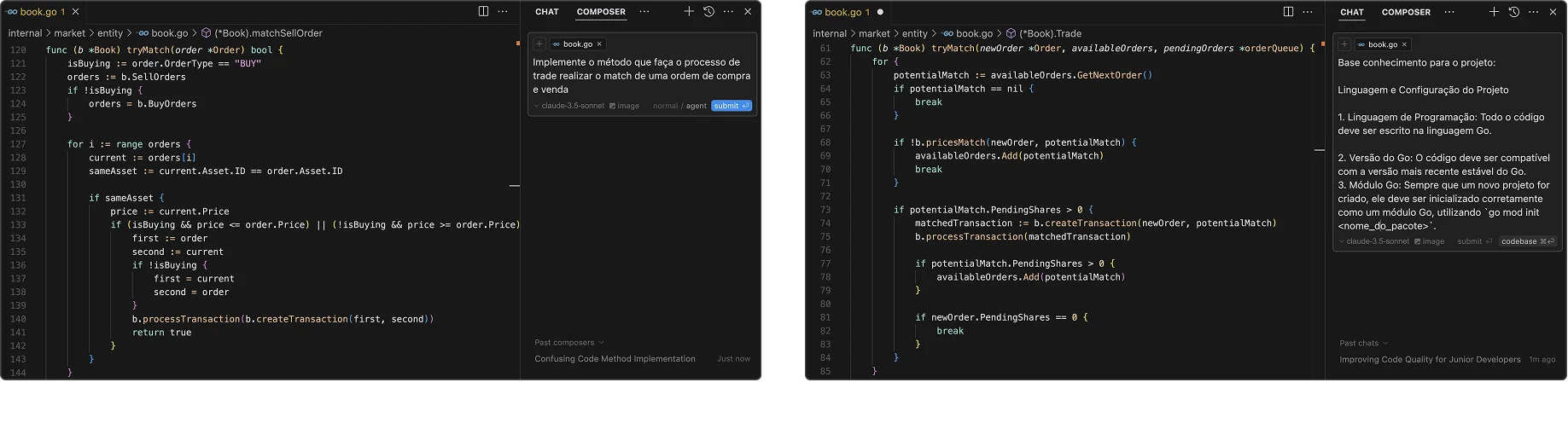Image resolution: width=1568 pixels, height=423 pixels.
Task: Attach image in left composer
Action: pos(625,106)
